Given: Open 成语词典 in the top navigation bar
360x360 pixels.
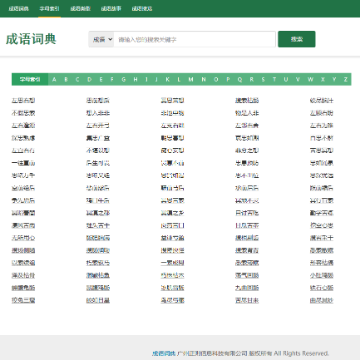Looking at the screenshot, I should 19,9.
